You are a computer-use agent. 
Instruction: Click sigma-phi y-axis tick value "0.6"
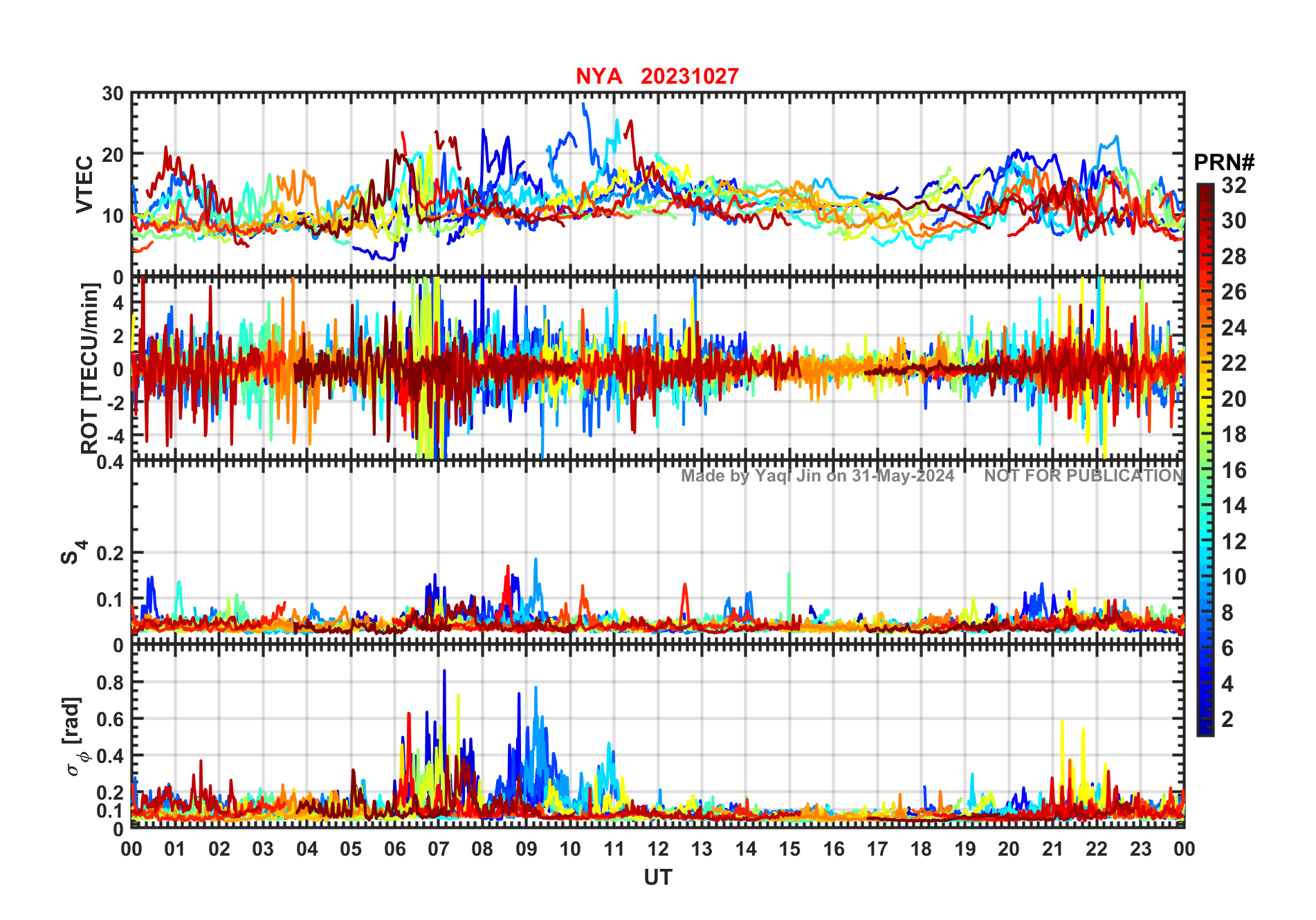110,719
